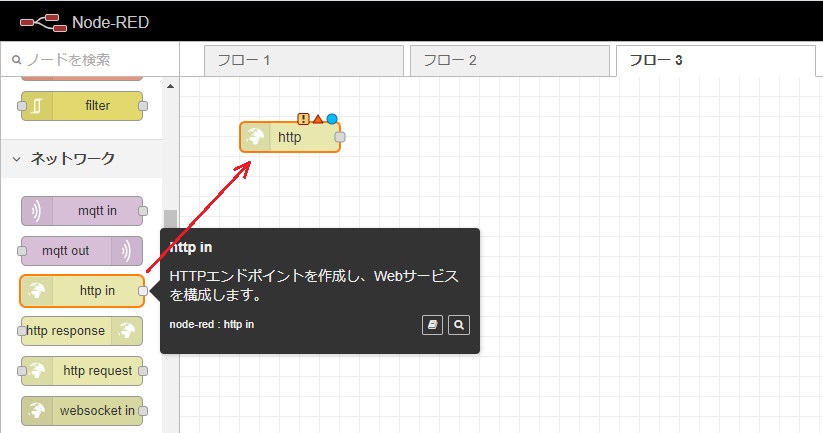
Task: Click the Node-RED logo icon
Action: (x=43, y=23)
